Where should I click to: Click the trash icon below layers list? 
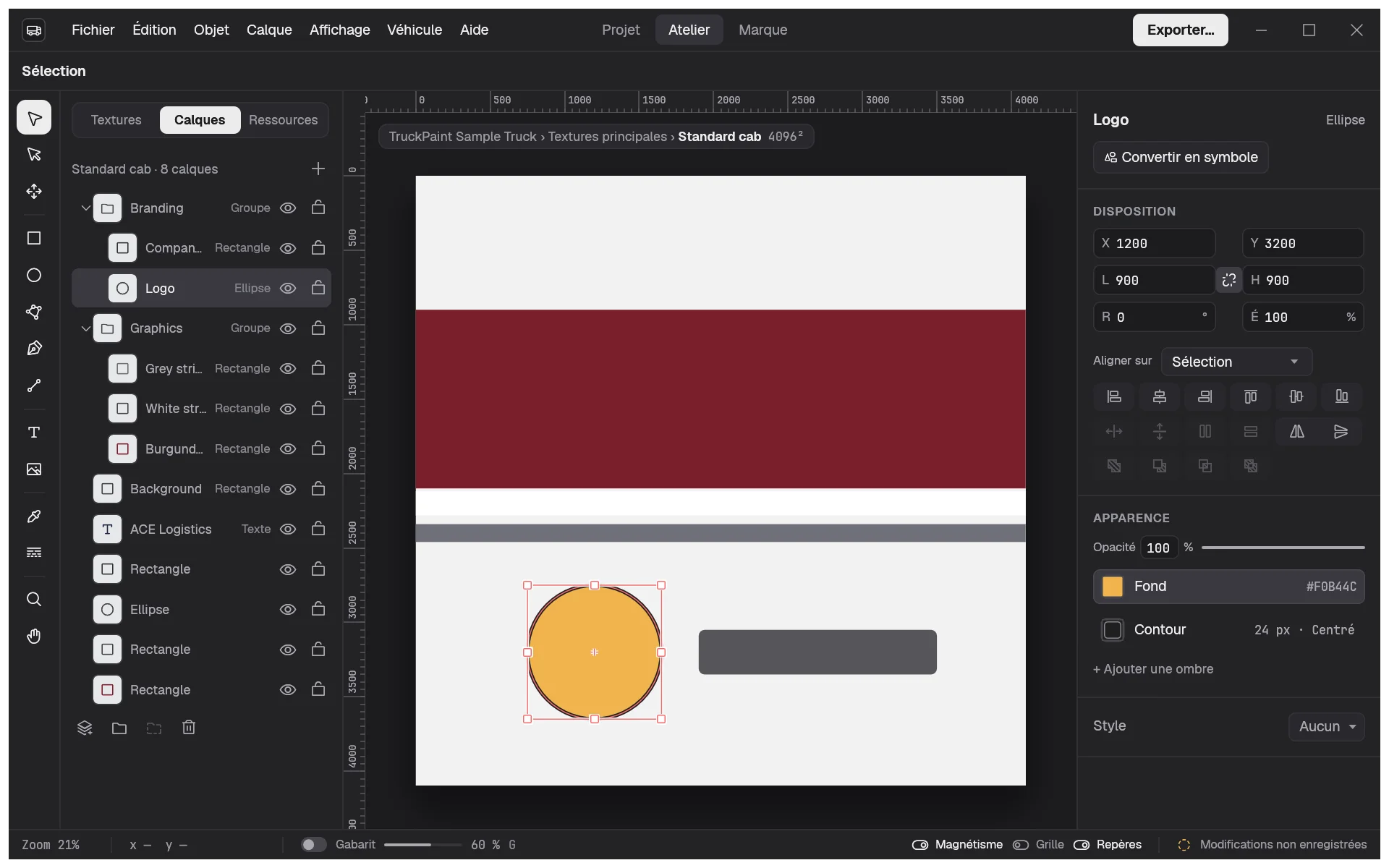click(x=189, y=728)
